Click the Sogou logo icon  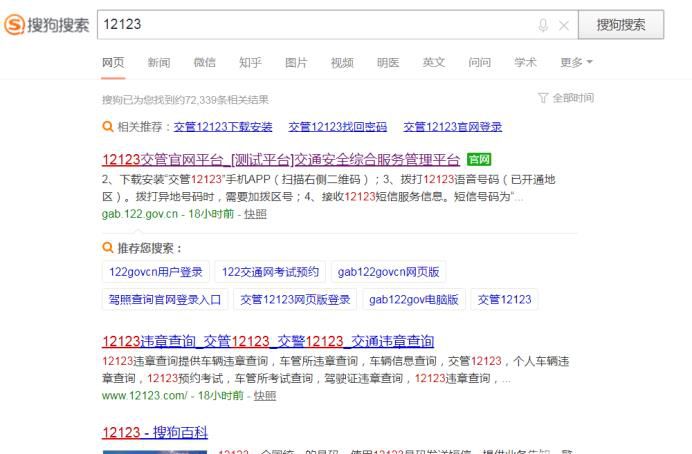point(16,25)
